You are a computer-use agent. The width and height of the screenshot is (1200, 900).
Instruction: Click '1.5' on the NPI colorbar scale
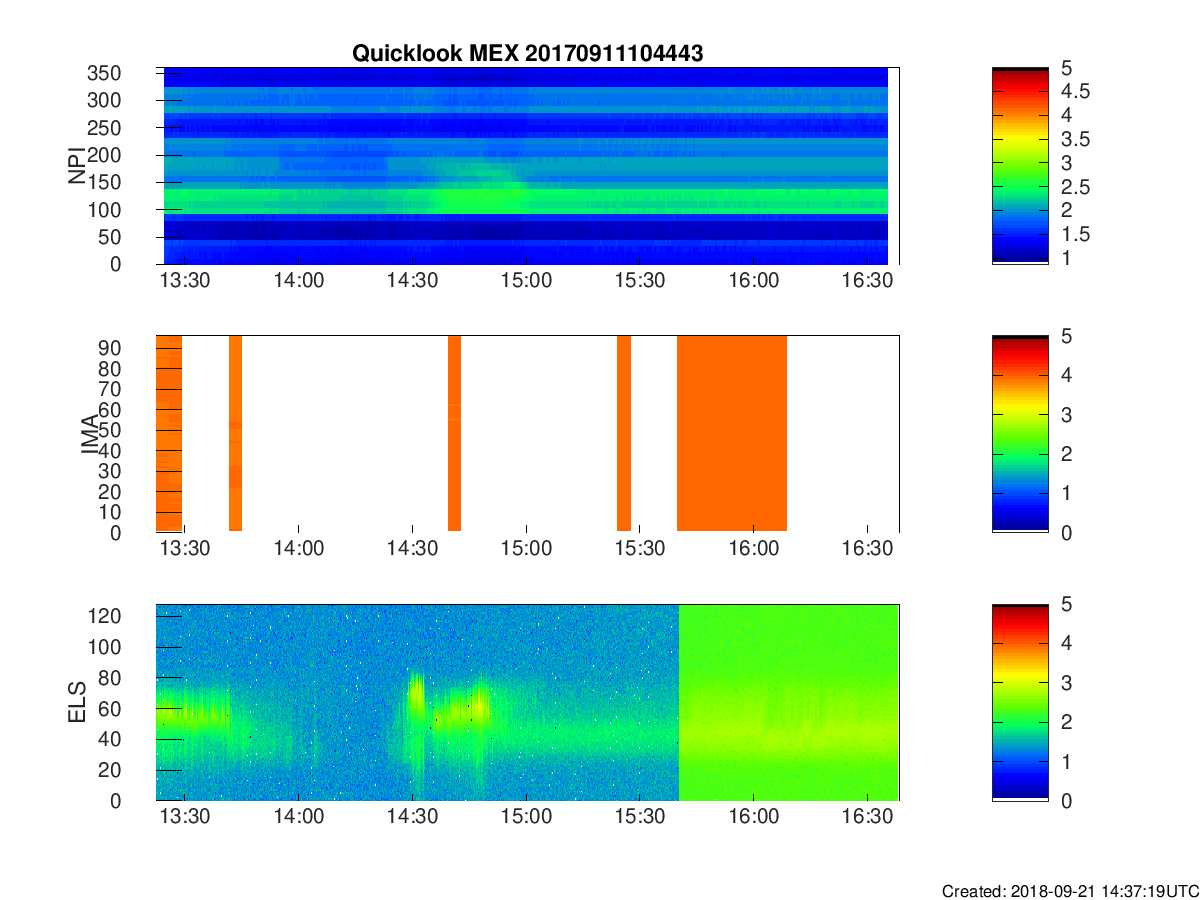tap(1077, 235)
